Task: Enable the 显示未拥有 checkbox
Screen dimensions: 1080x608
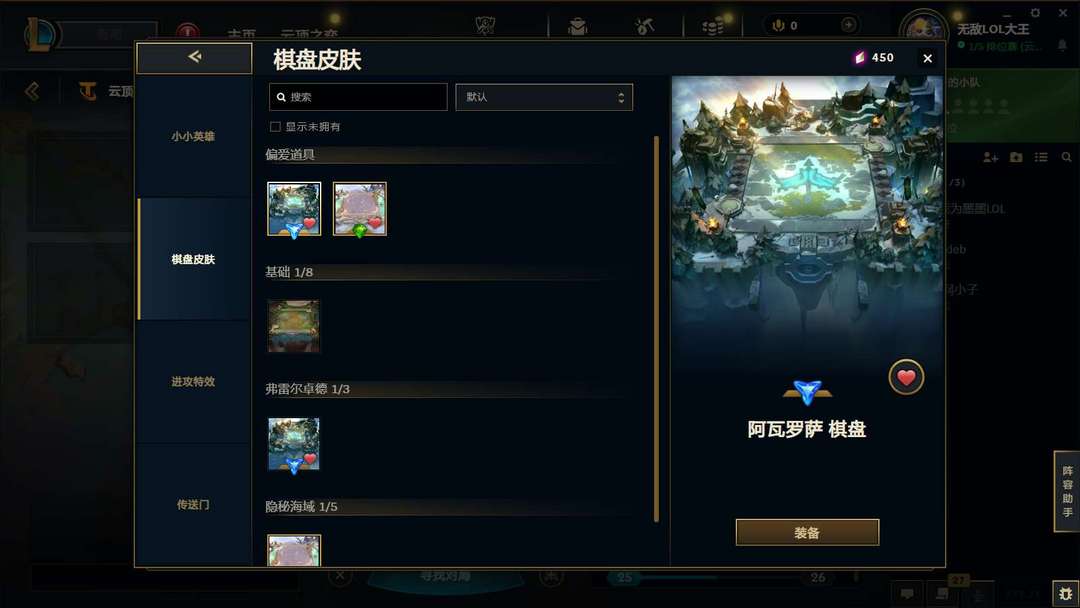Action: coord(276,127)
